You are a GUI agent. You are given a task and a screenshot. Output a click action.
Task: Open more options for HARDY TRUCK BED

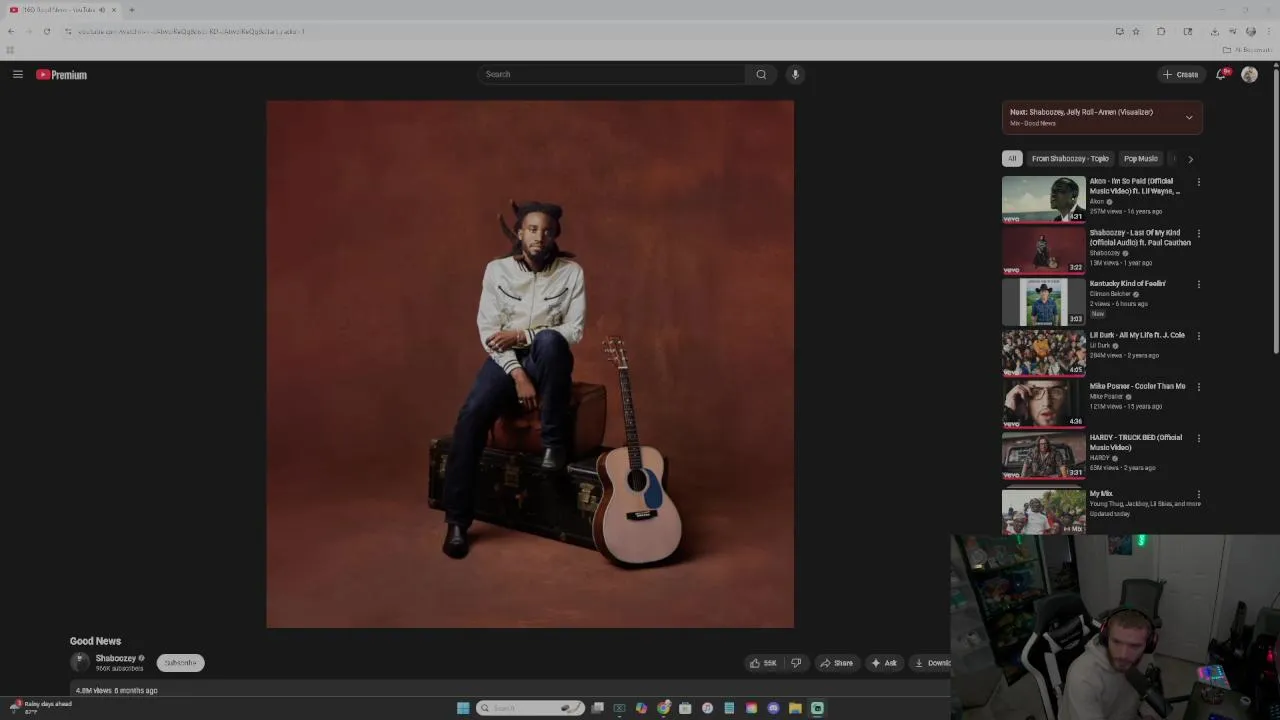1198,438
